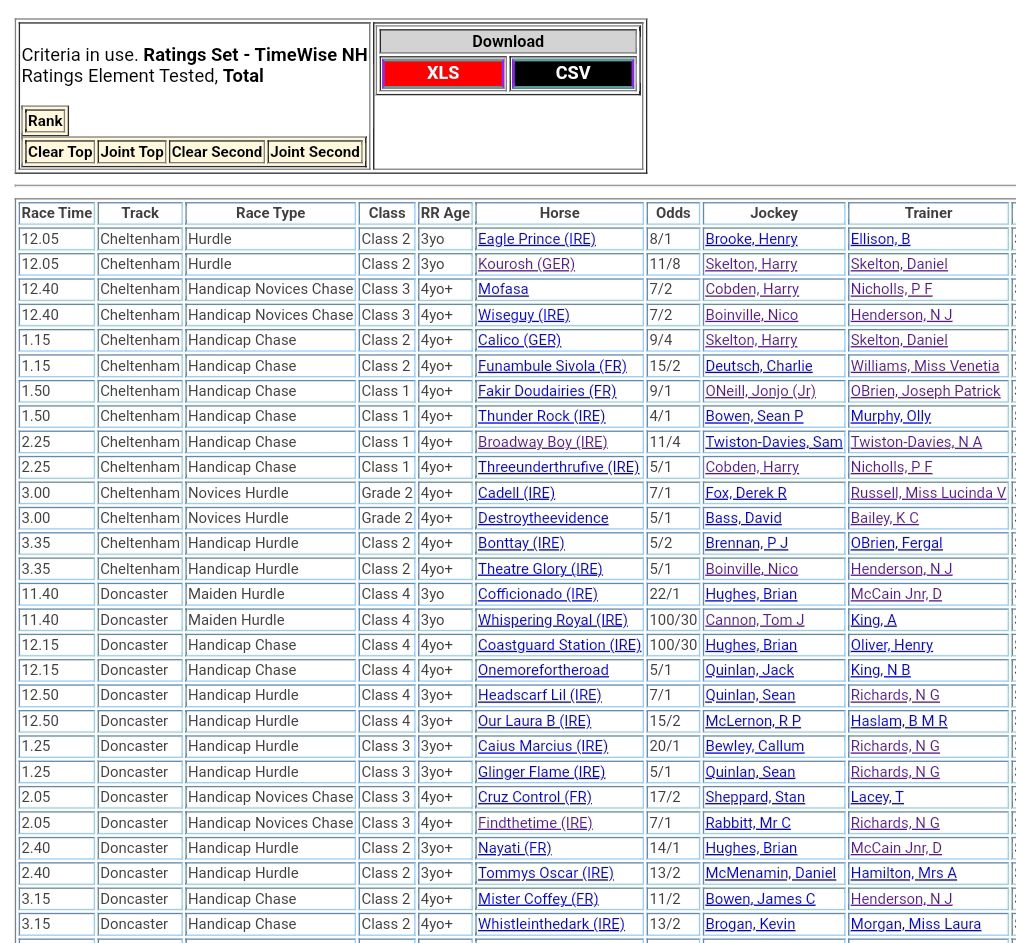Click the Horse column header
This screenshot has width=1016, height=943.
(x=559, y=213)
